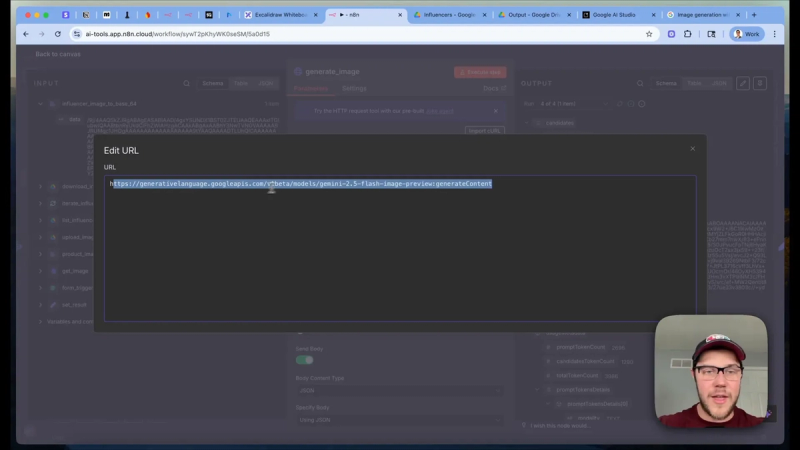Screen dimensions: 800x450
Task: Close the Excalidraw Whiteboard tab
Action: [x=315, y=15]
